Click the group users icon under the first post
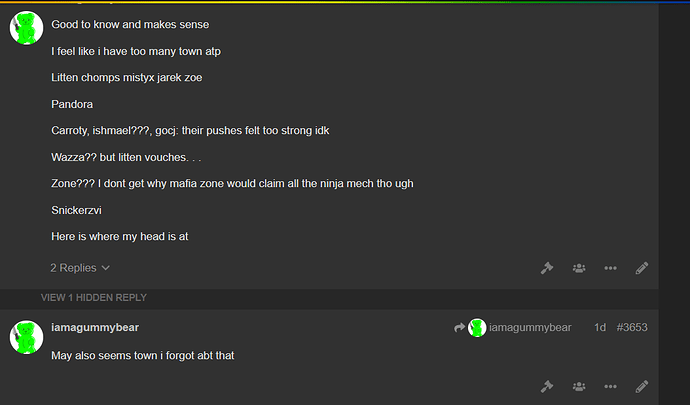Image resolution: width=690 pixels, height=405 pixels. pos(579,268)
